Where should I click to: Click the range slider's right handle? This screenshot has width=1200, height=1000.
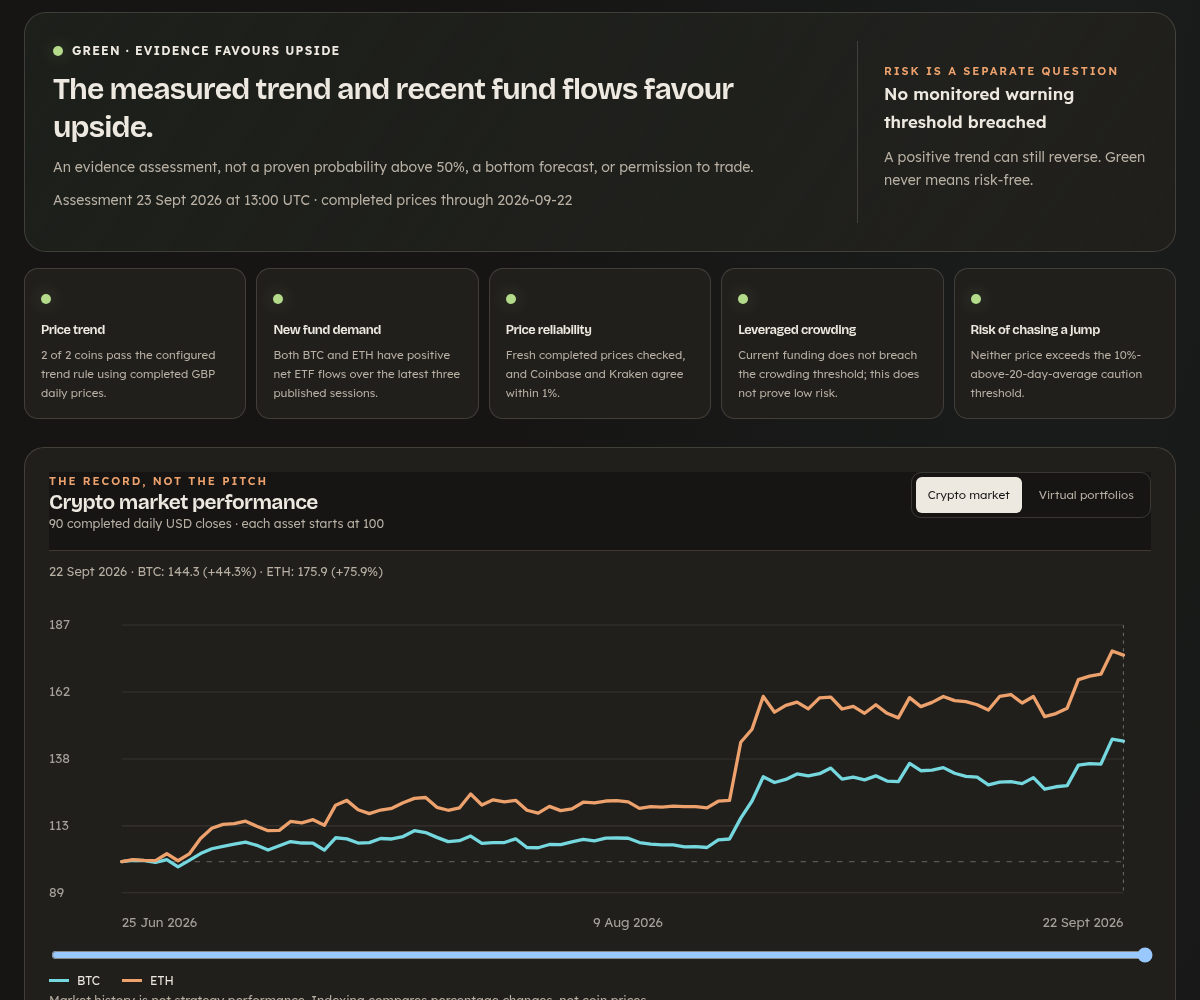[1145, 955]
